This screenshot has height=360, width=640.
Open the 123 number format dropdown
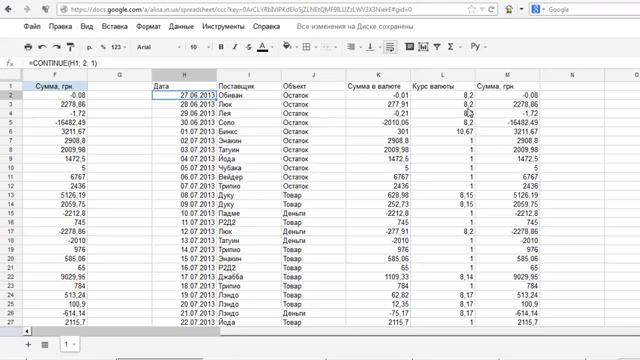click(x=118, y=47)
